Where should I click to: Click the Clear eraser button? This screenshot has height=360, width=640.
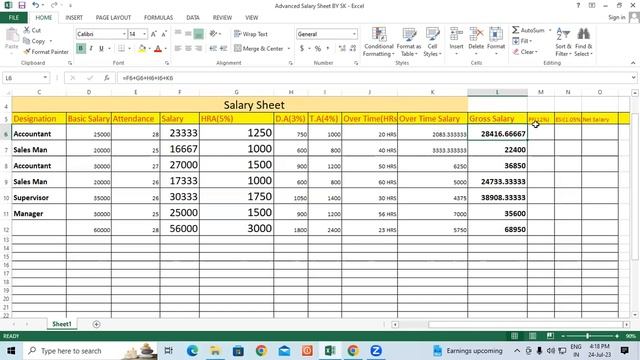(x=526, y=52)
